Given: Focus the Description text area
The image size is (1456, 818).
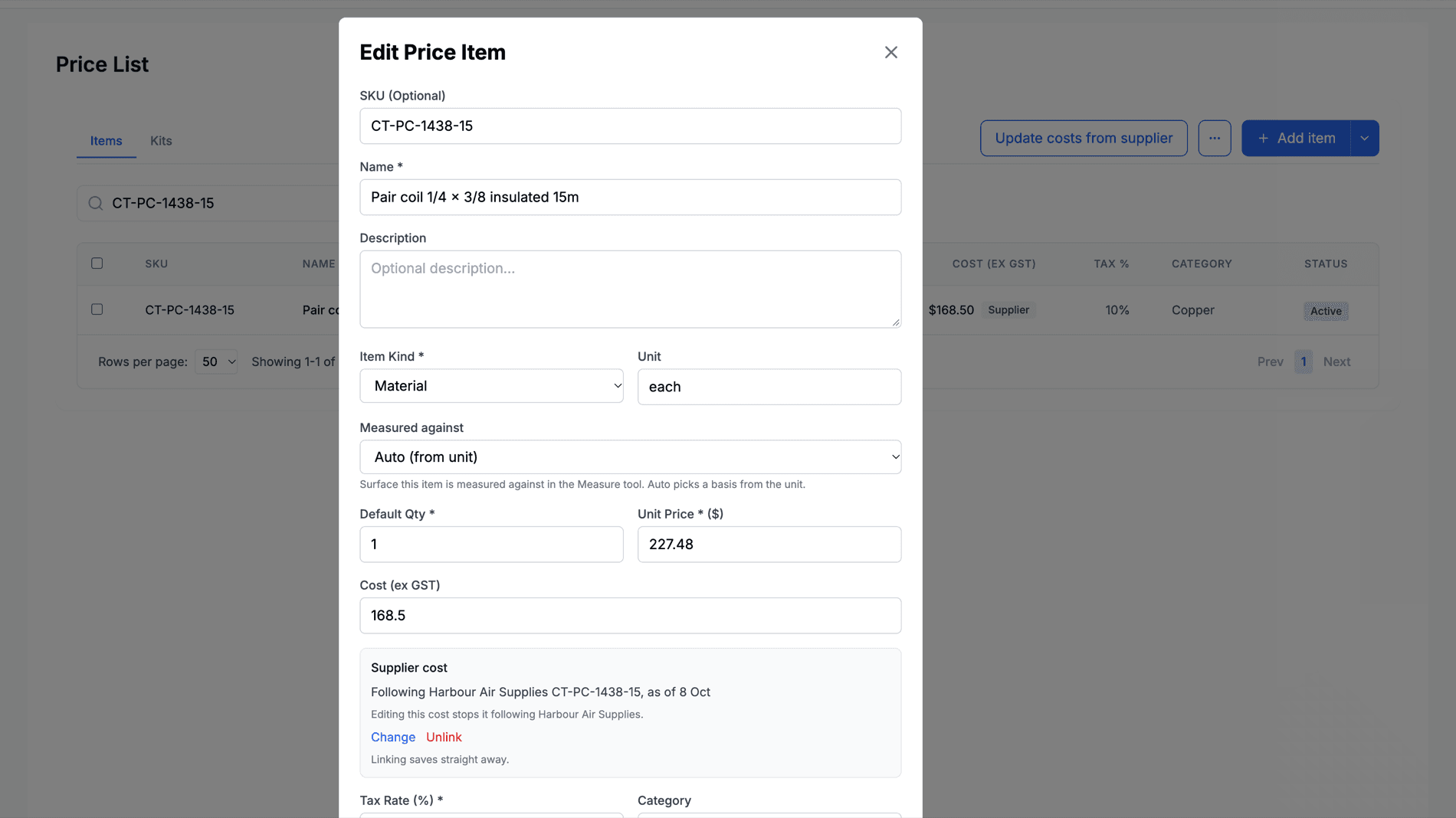Looking at the screenshot, I should (x=630, y=290).
